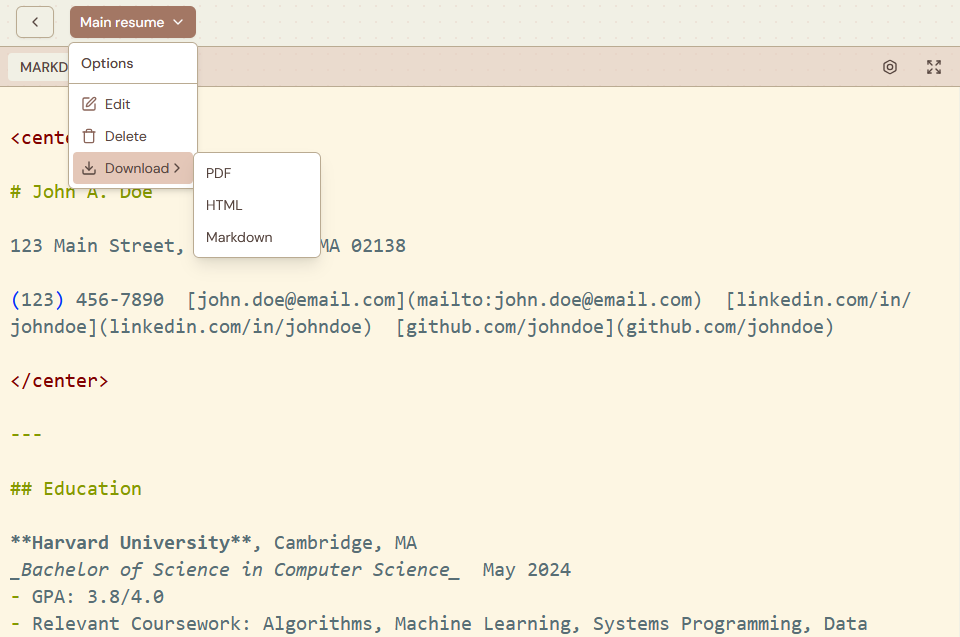Click the download tray icon

(89, 168)
